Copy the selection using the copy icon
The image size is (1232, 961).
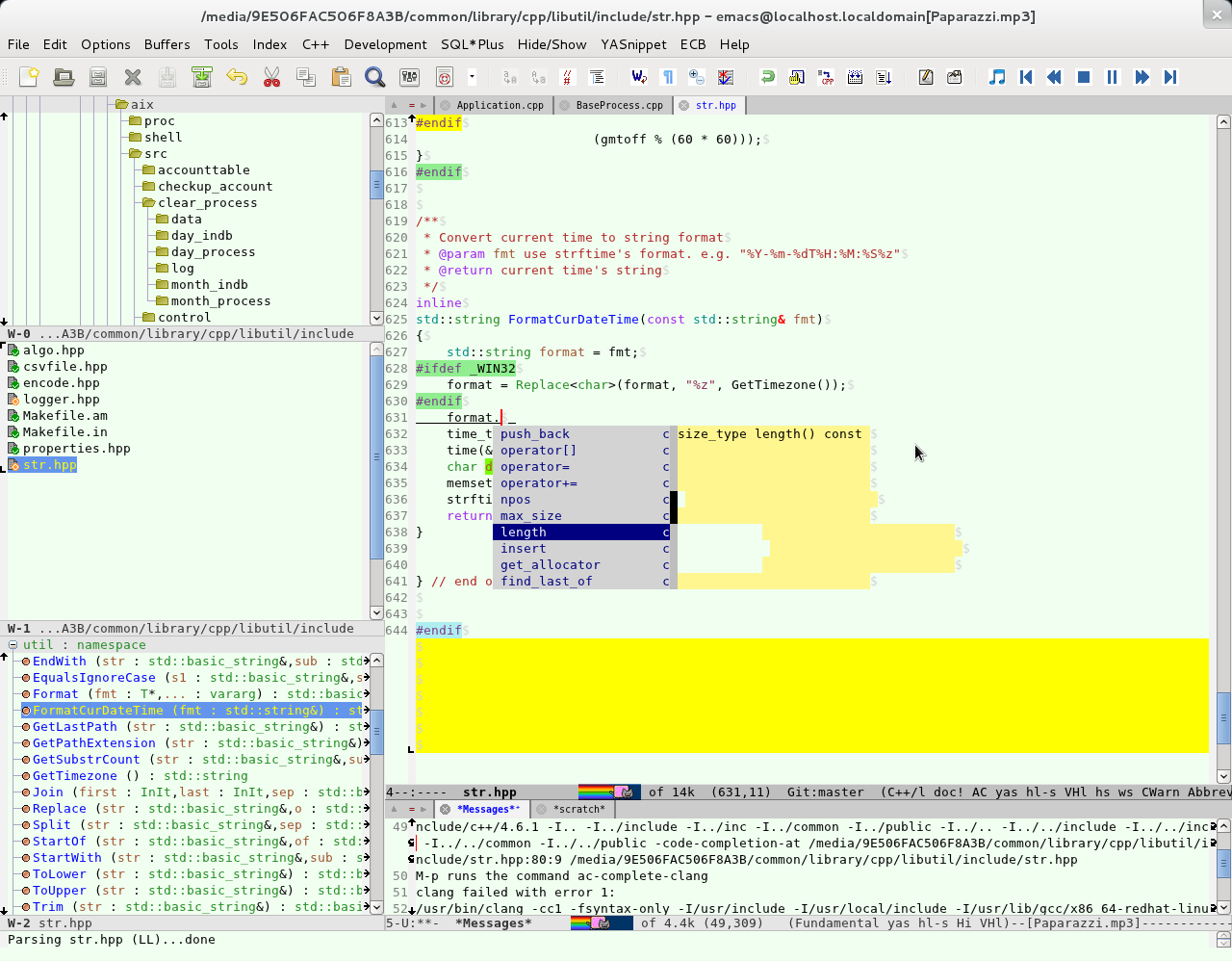(306, 77)
